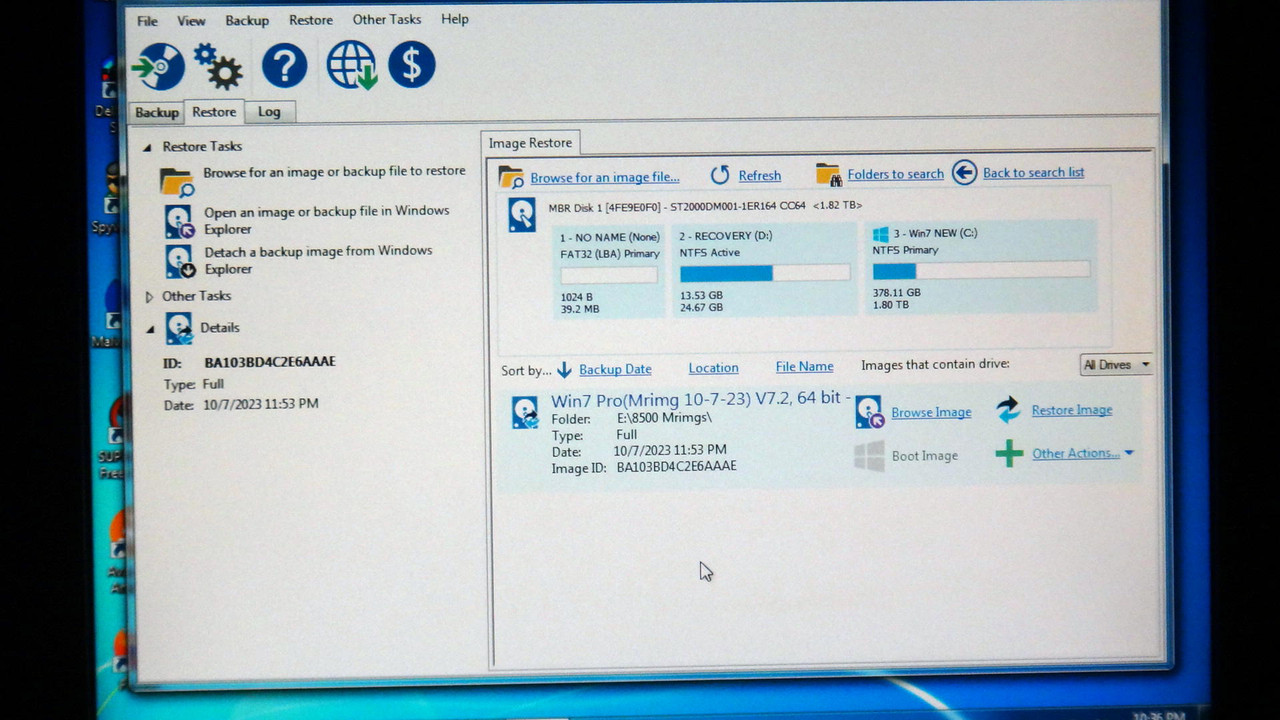Click the folder path E:\8500 Mrimgs\
Screen dimensions: 1280x720
click(x=664, y=418)
